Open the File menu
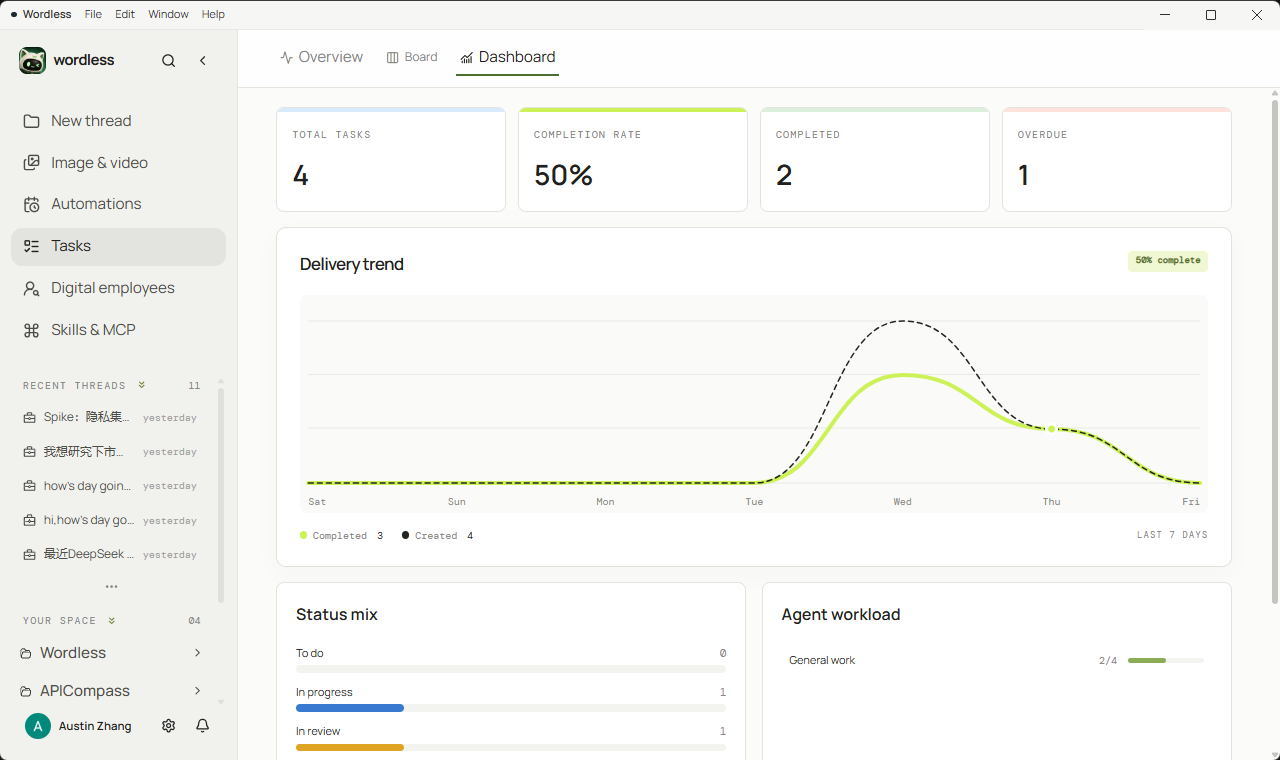 click(93, 14)
